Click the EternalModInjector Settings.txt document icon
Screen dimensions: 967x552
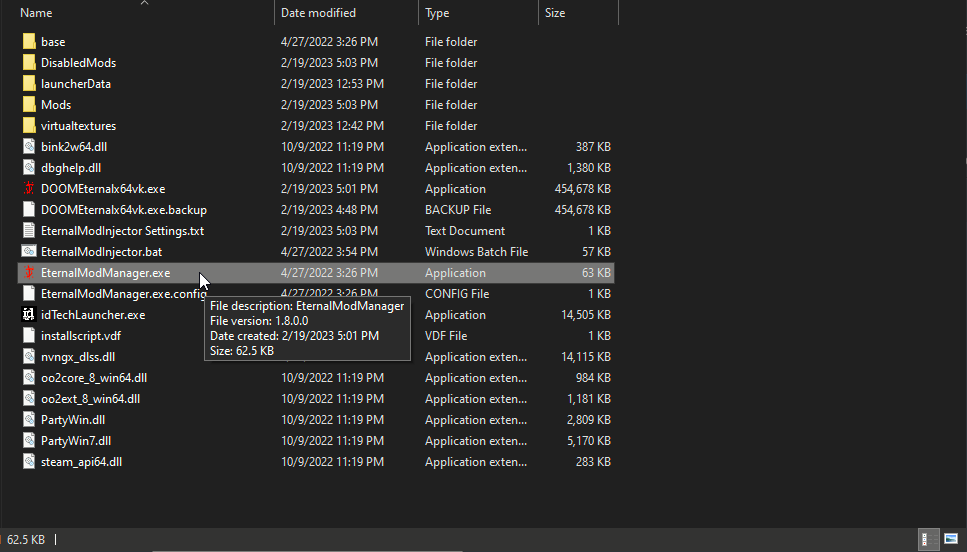click(28, 231)
